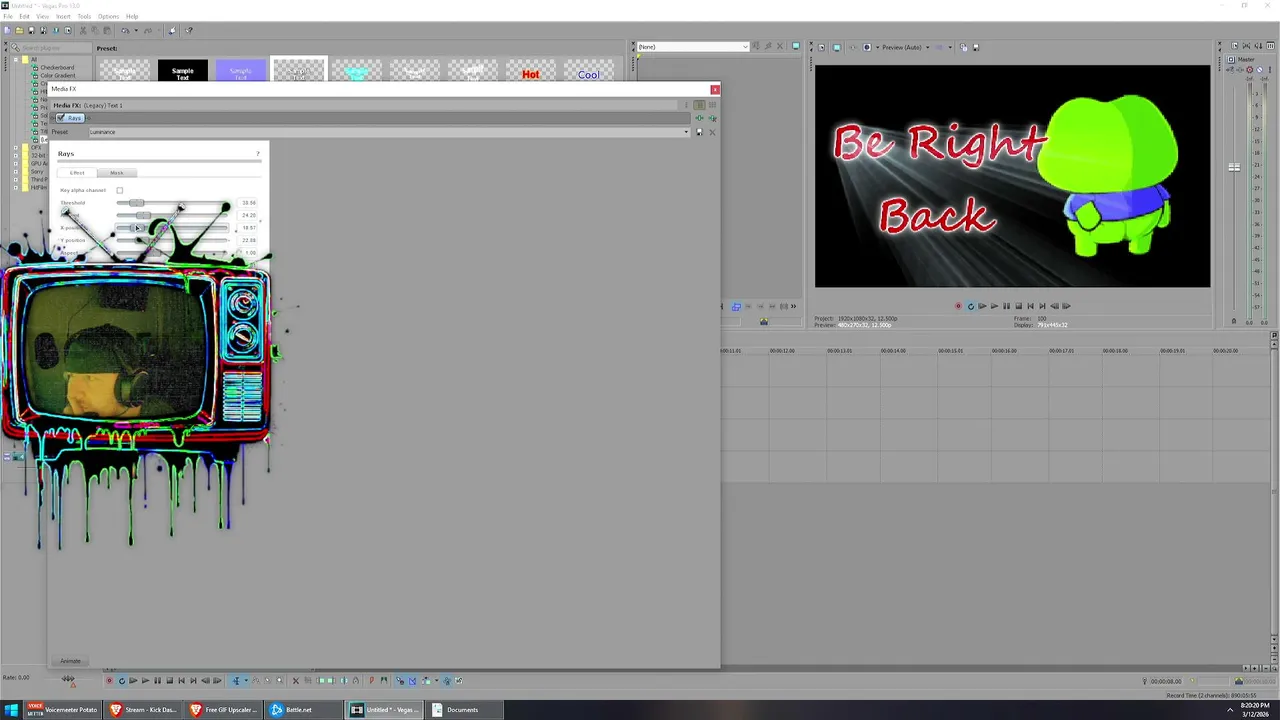Open the Options menu
Image resolution: width=1280 pixels, height=720 pixels.
(108, 16)
